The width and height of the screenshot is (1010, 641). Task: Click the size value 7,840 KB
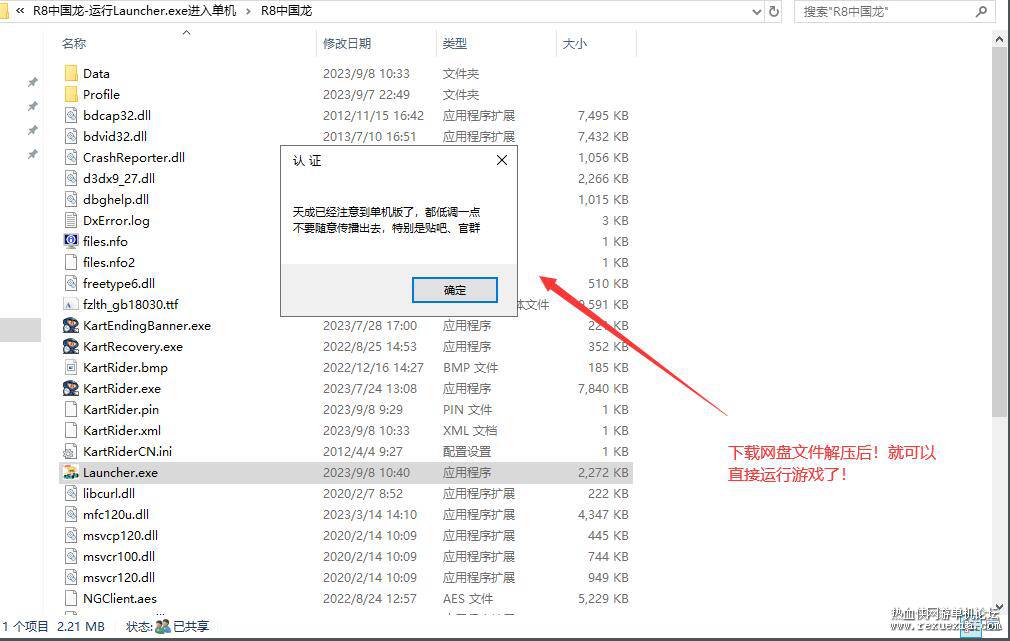point(603,388)
